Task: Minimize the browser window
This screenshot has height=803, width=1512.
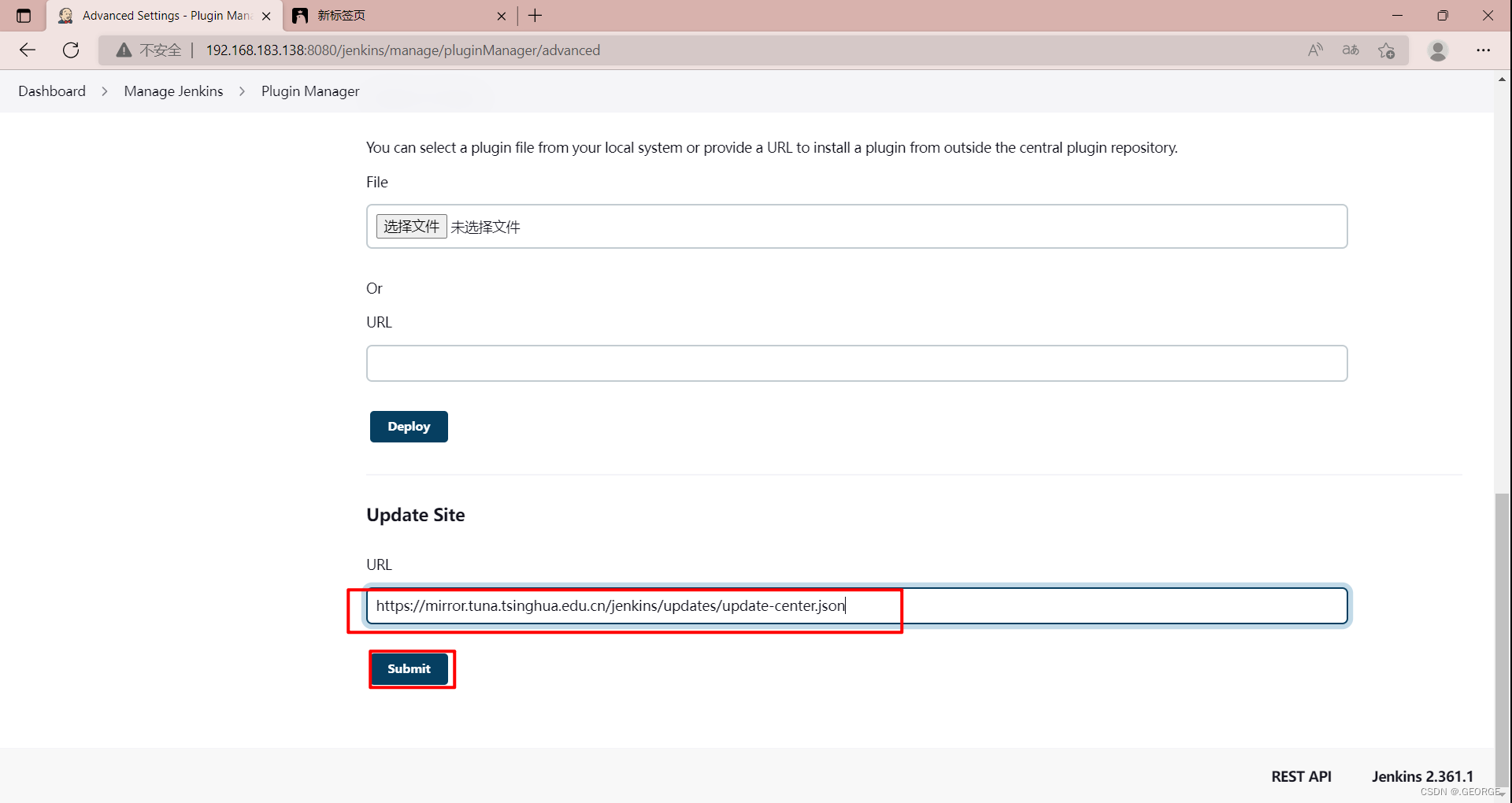Action: (x=1397, y=16)
